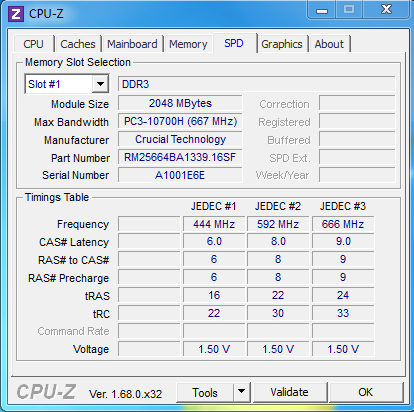This screenshot has height=412, width=414.
Task: Select the 6.0 CAS# Latency value
Action: click(x=214, y=241)
